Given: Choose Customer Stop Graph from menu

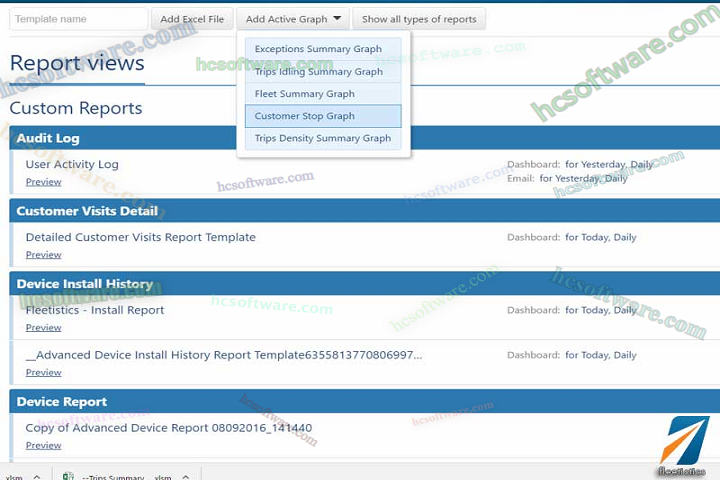Looking at the screenshot, I should 323,116.
